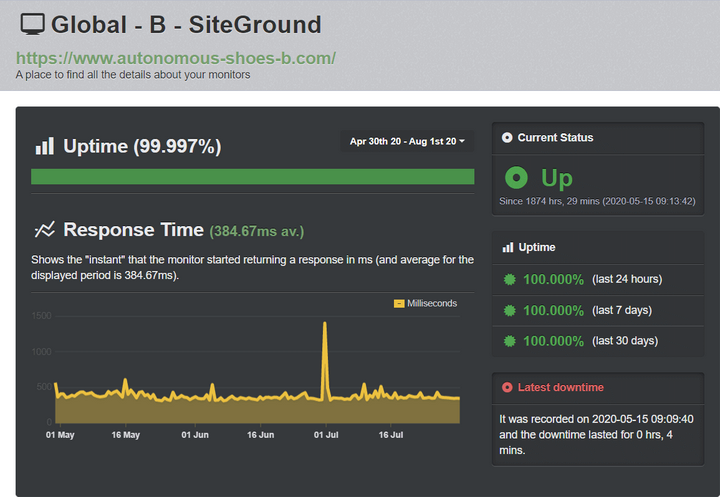Viewport: 720px width, 497px height.
Task: Click the green badge icon for last 7 days
Action: tap(510, 311)
